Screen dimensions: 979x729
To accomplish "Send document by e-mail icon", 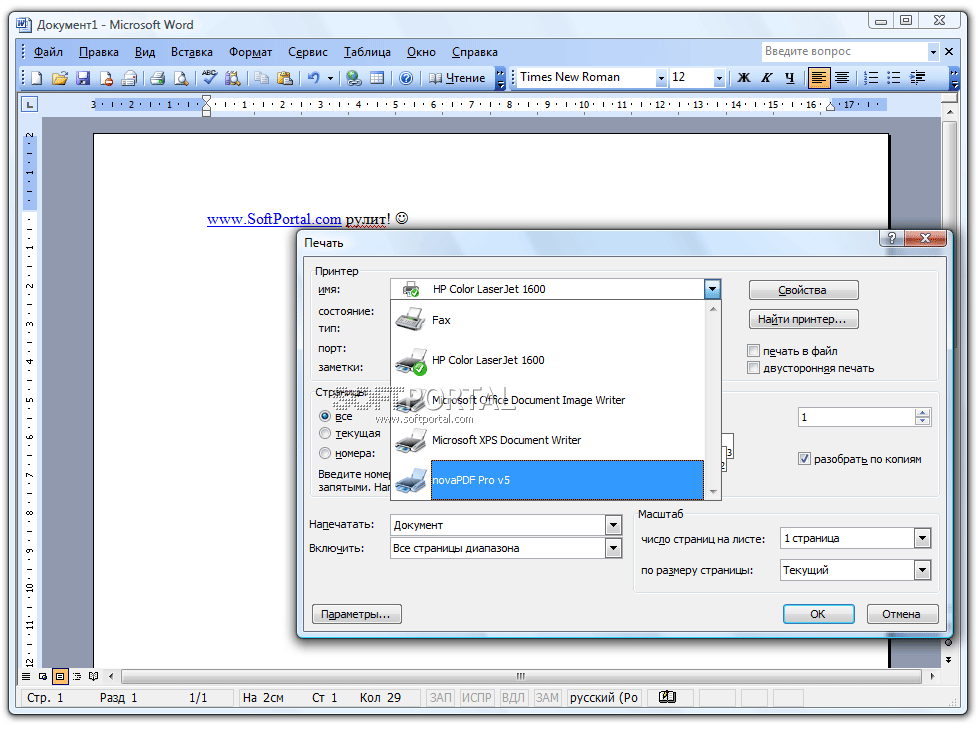I will tap(129, 77).
